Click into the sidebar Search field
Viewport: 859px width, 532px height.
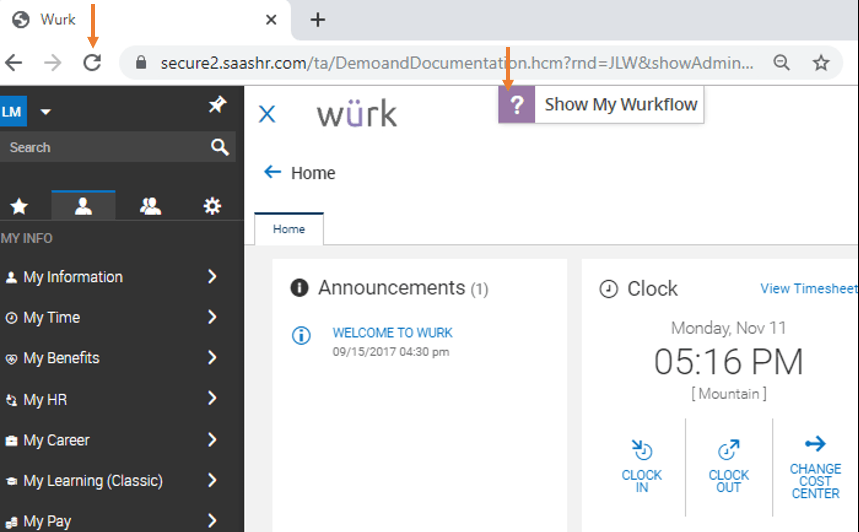tap(104, 147)
